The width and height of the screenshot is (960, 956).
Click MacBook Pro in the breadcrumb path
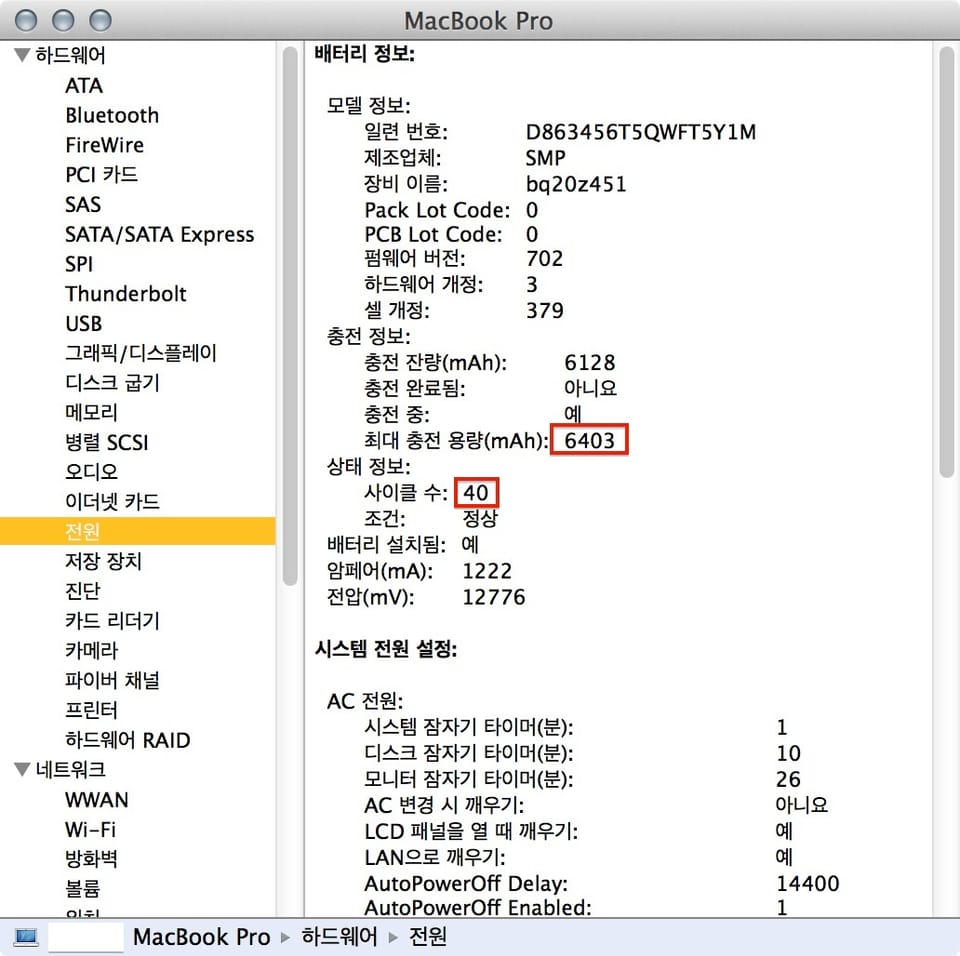(201, 938)
